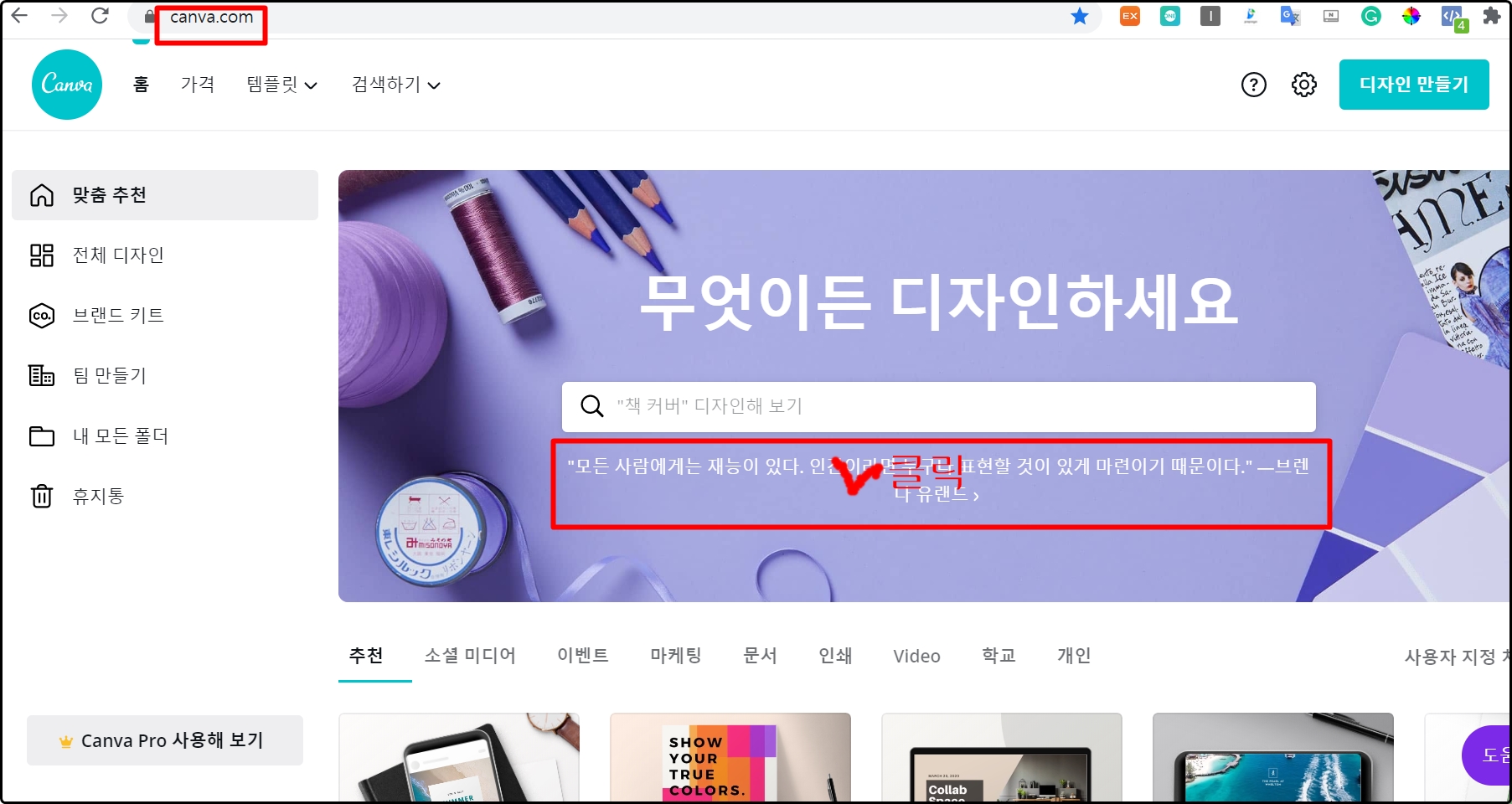Expand the 템플릿 dropdown menu
Image resolution: width=1512 pixels, height=804 pixels.
282,85
